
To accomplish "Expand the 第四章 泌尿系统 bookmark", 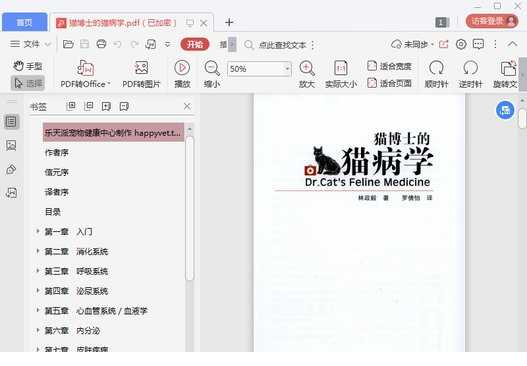I will (38, 290).
